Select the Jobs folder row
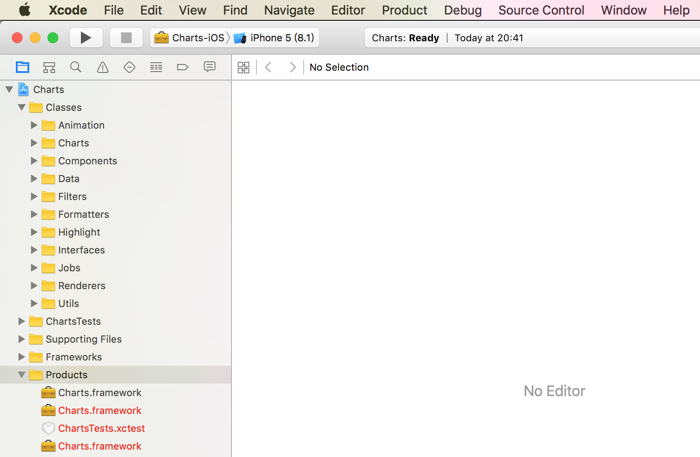This screenshot has width=700, height=457. click(x=116, y=268)
